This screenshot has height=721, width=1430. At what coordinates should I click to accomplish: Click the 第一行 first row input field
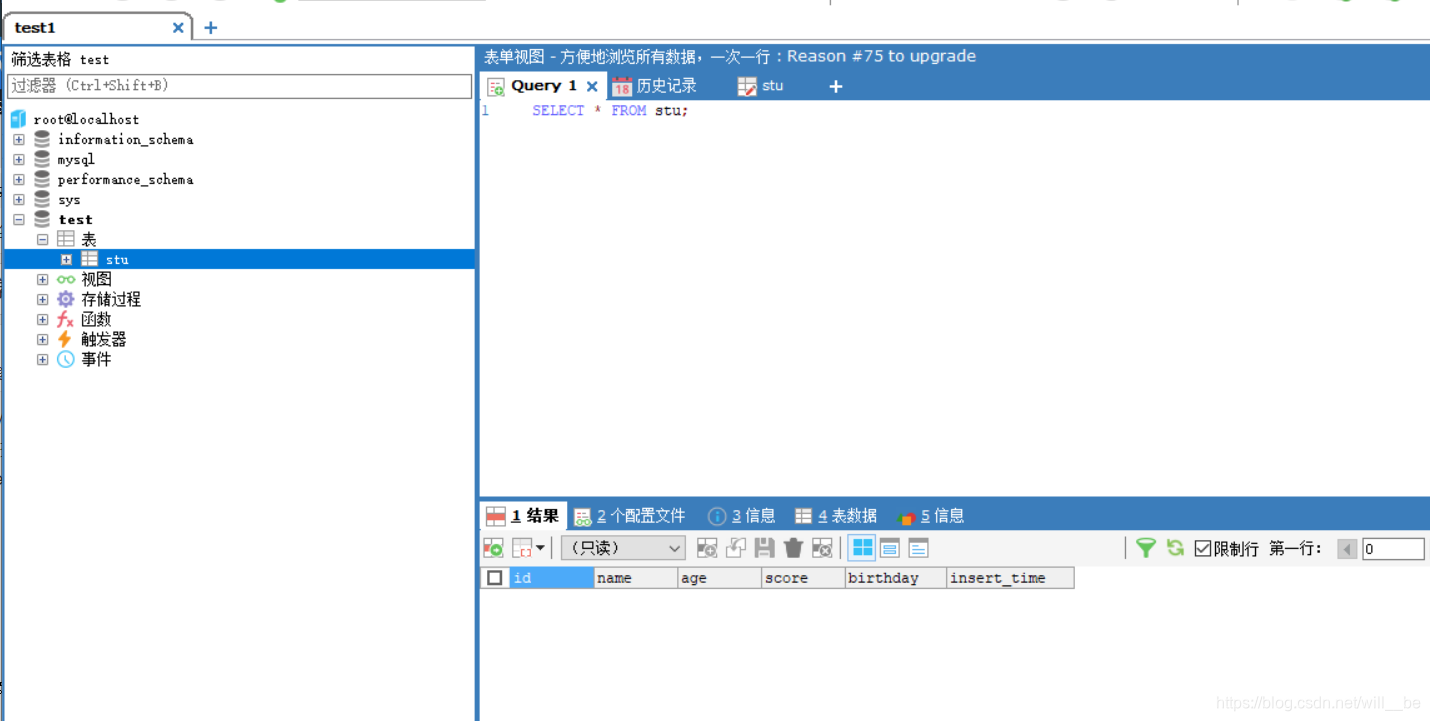[x=1393, y=549]
